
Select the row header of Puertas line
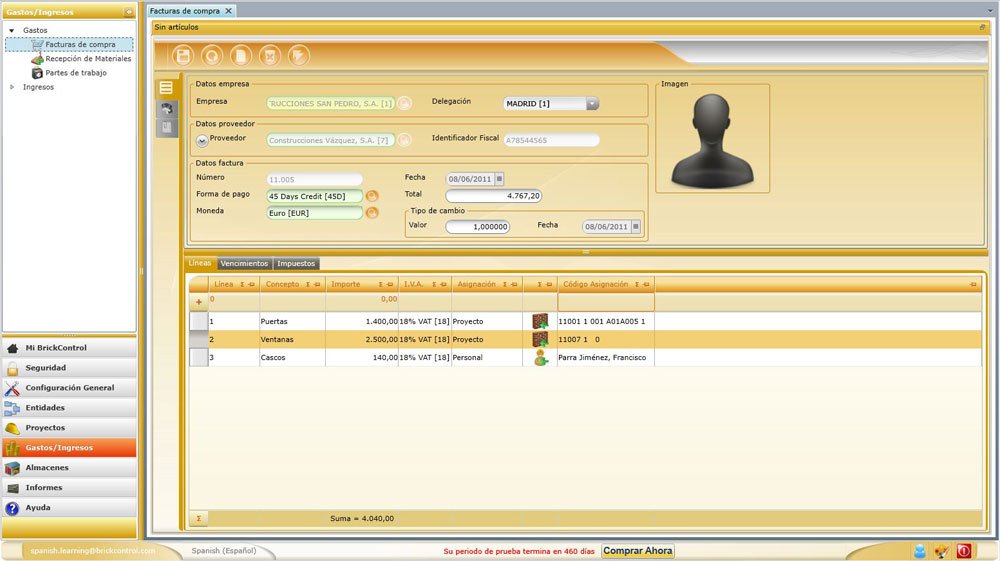click(x=198, y=321)
